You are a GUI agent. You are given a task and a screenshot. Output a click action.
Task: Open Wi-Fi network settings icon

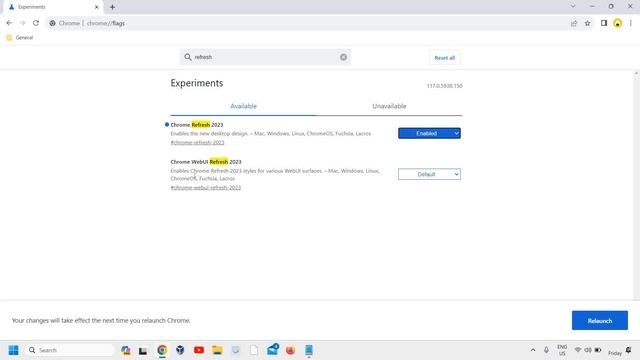coord(578,350)
